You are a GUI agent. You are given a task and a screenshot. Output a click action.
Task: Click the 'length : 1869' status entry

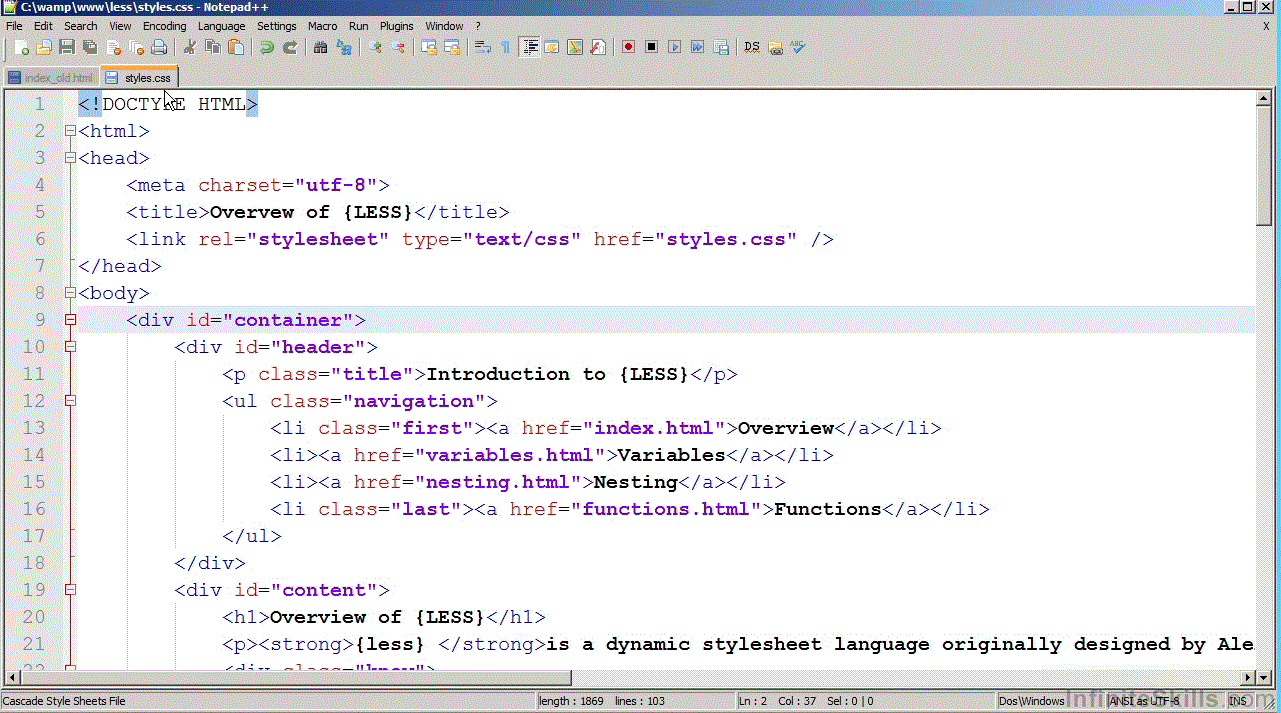coord(572,701)
